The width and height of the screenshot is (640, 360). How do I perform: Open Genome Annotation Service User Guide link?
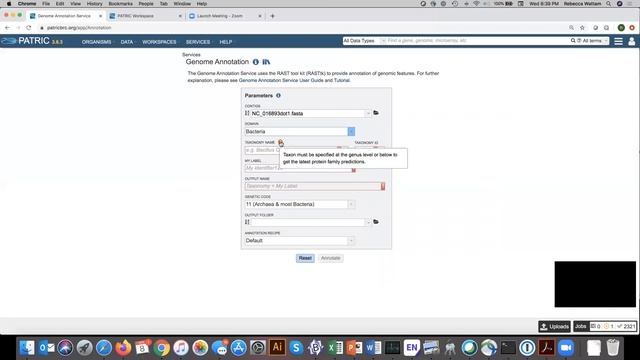[281, 80]
